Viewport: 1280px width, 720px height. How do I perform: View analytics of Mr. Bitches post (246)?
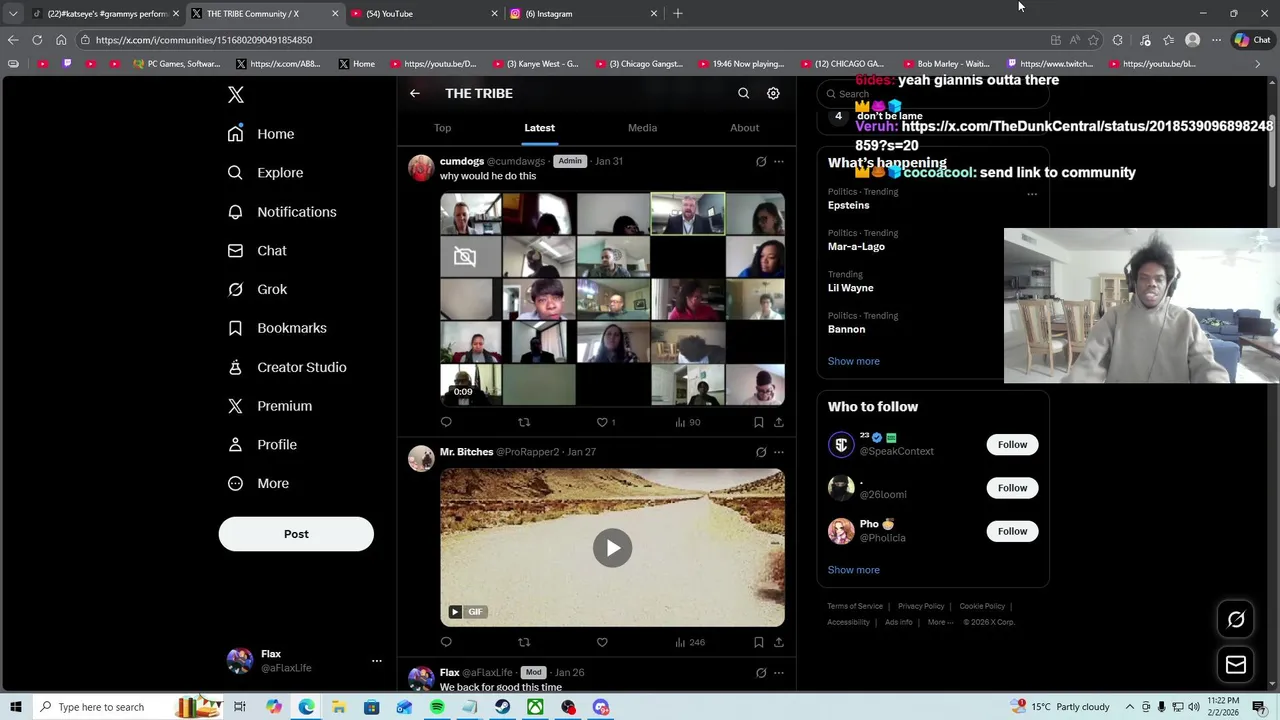click(689, 642)
